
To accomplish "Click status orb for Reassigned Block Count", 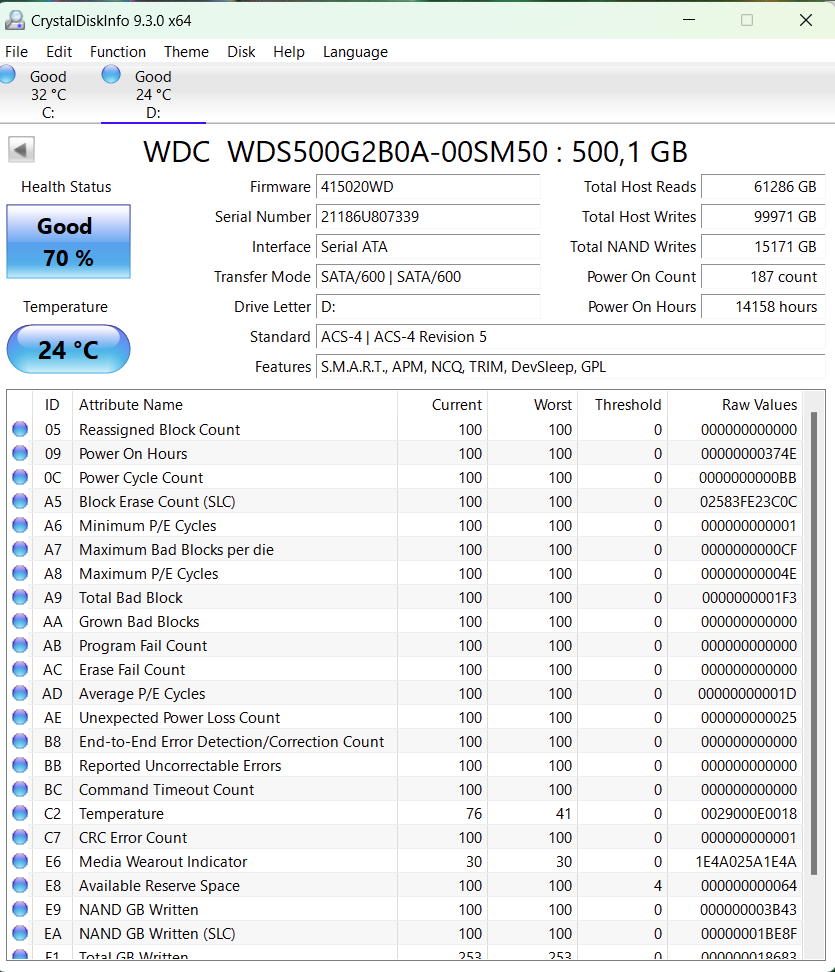I will [20, 430].
